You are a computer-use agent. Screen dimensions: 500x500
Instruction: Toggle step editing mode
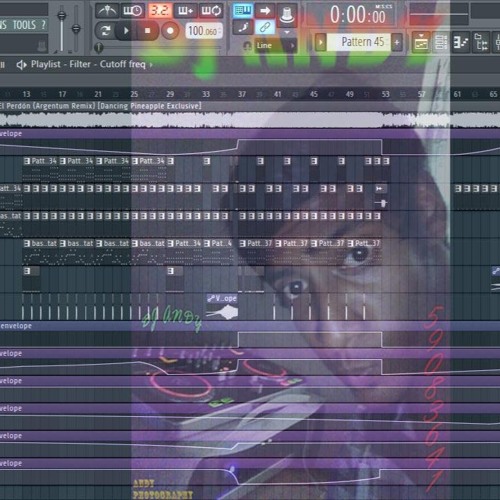[243, 27]
